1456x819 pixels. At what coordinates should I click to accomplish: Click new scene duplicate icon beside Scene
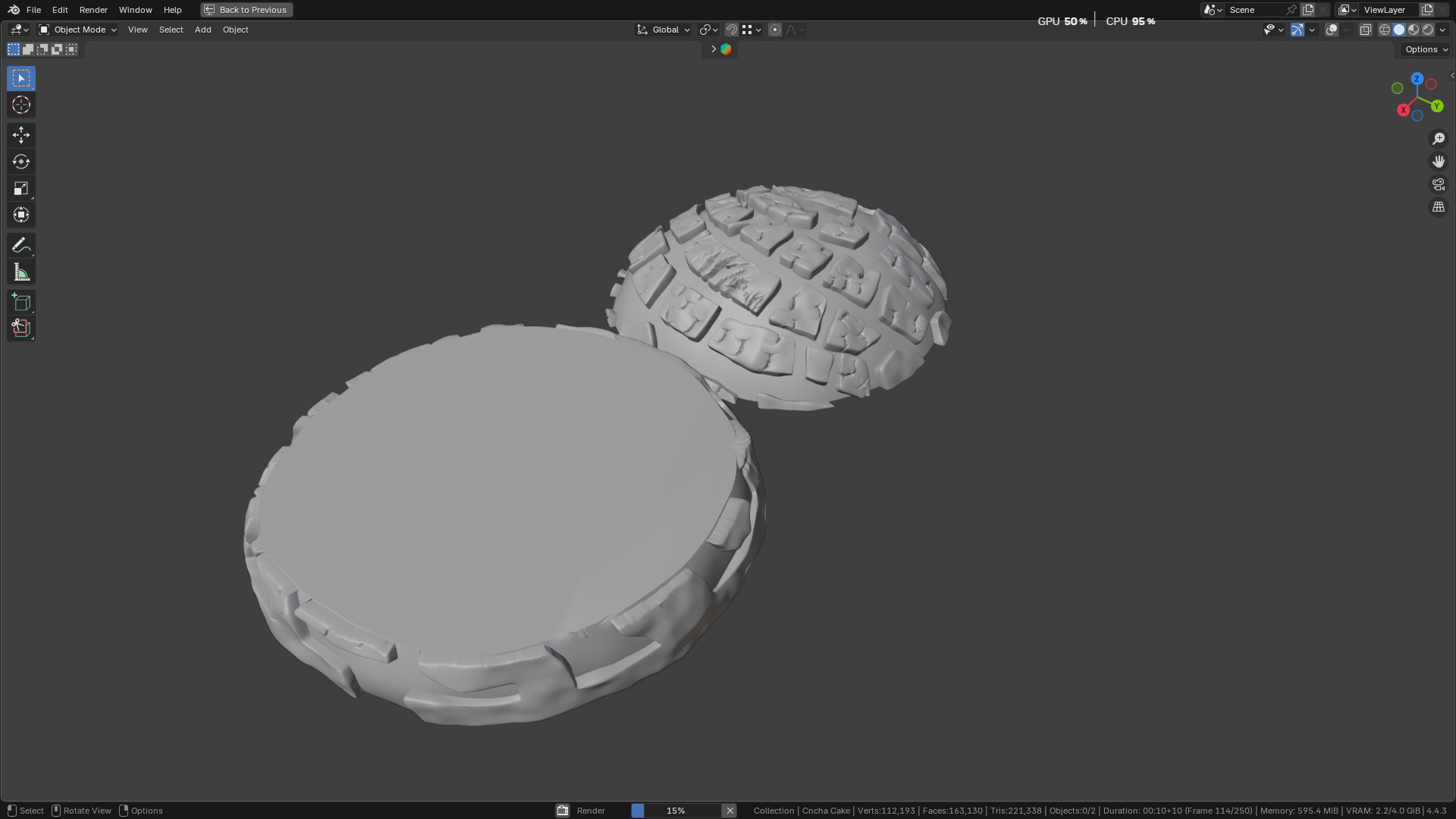click(x=1308, y=10)
